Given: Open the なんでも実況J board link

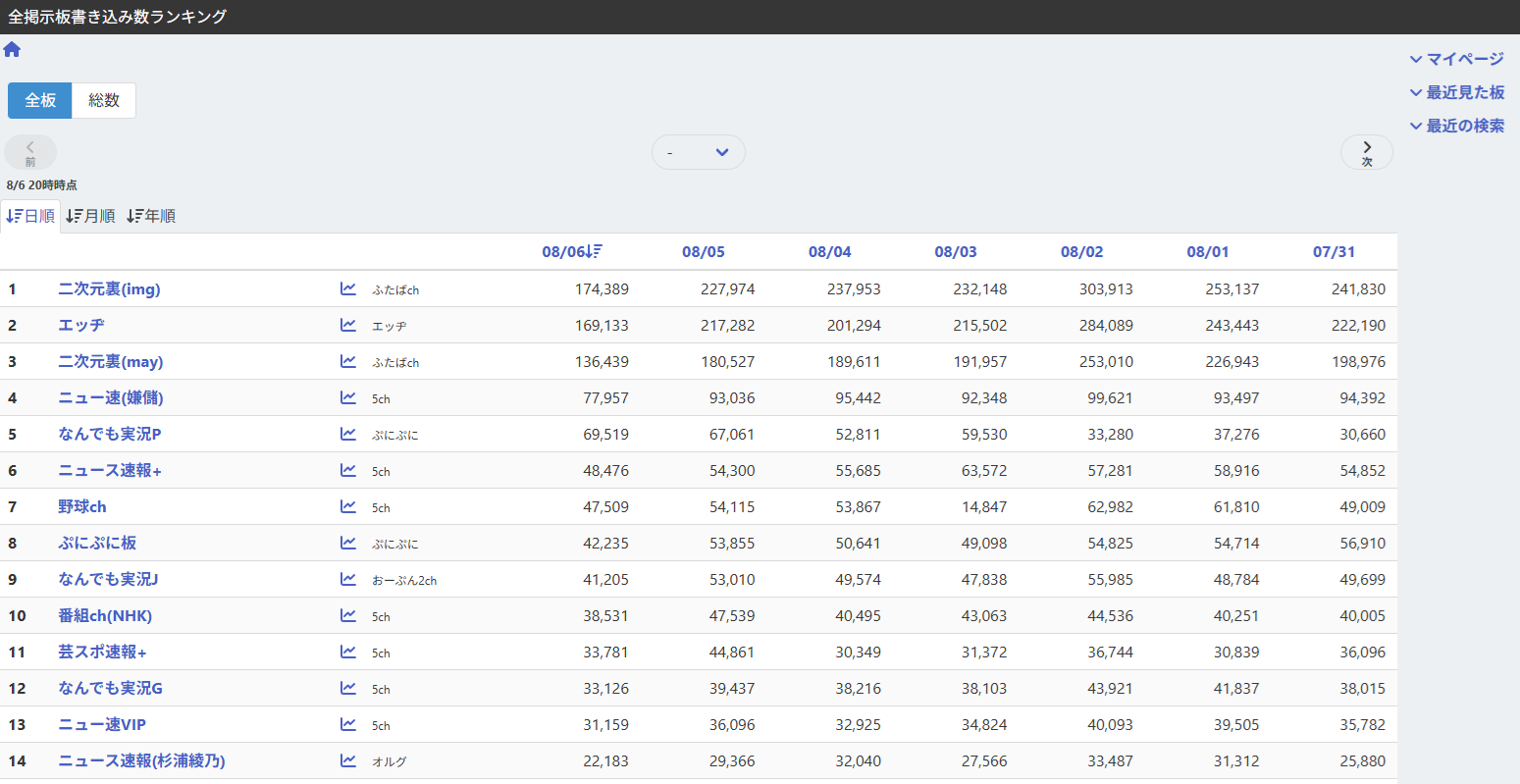Looking at the screenshot, I should point(108,580).
